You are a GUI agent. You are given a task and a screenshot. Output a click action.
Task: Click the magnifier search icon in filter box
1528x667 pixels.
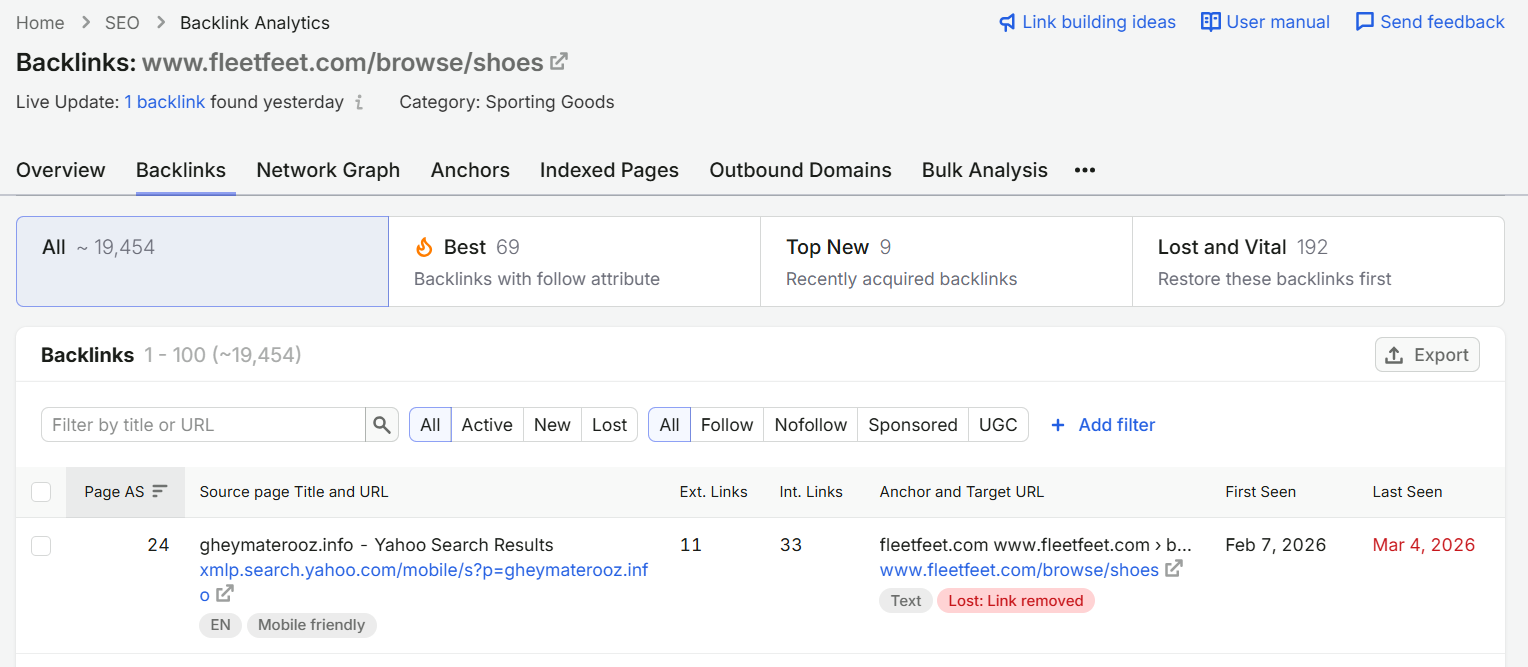click(x=382, y=425)
